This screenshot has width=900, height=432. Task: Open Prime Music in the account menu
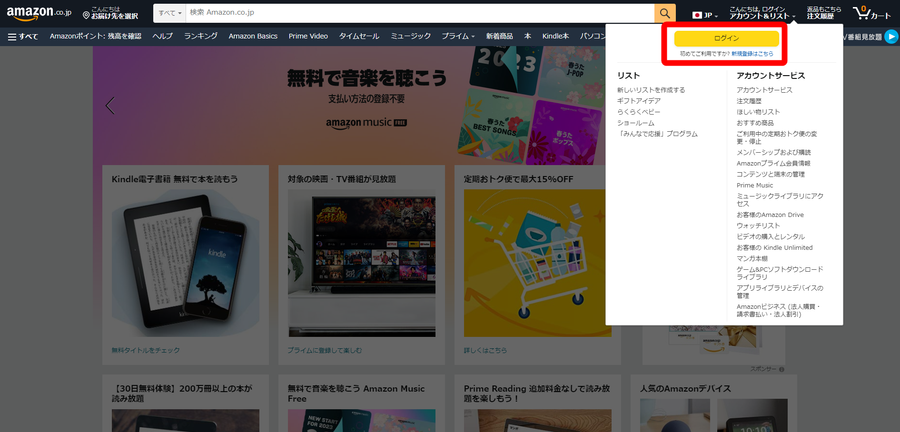[x=755, y=185]
